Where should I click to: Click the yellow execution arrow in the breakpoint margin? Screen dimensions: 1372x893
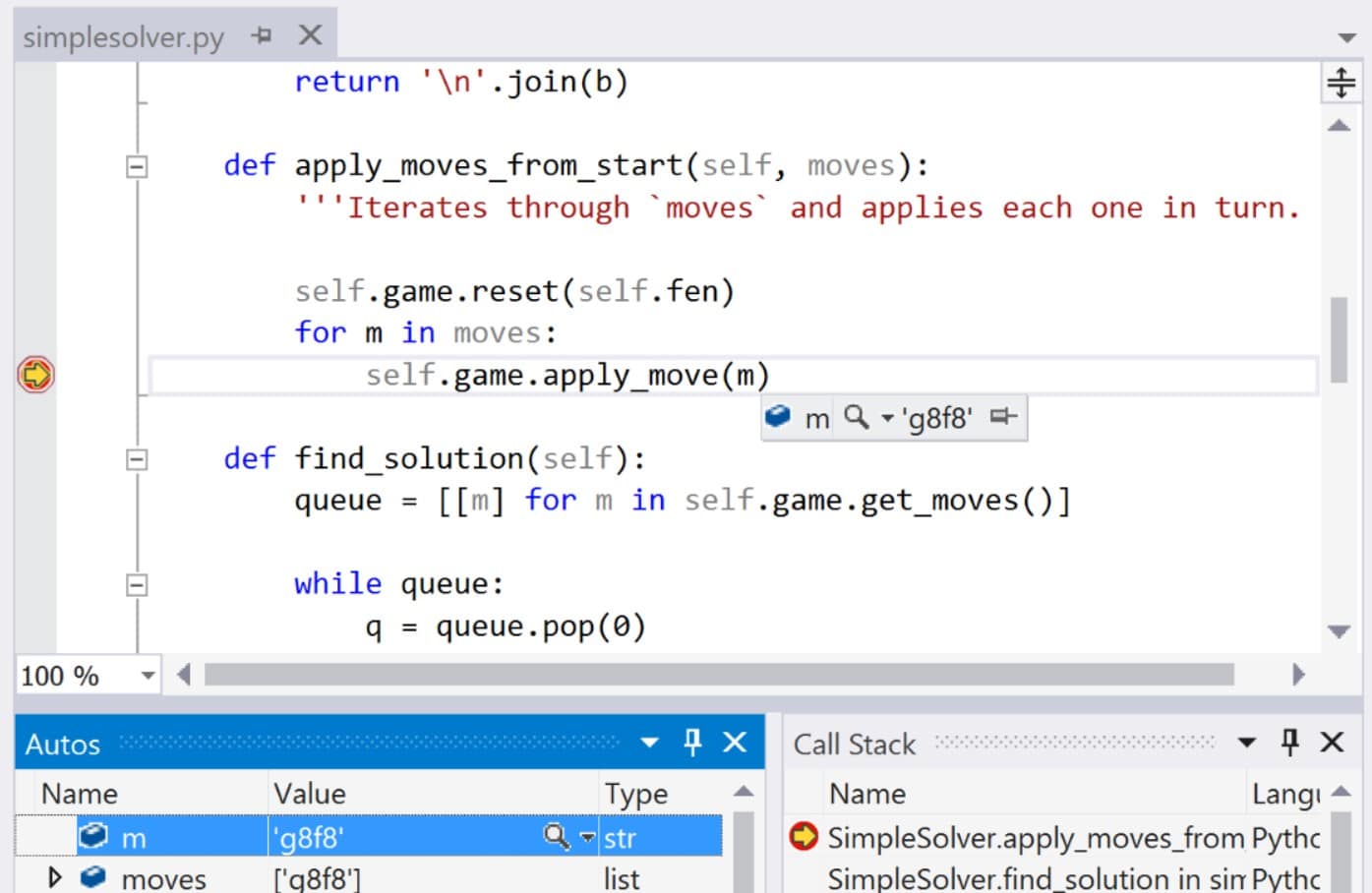point(35,375)
